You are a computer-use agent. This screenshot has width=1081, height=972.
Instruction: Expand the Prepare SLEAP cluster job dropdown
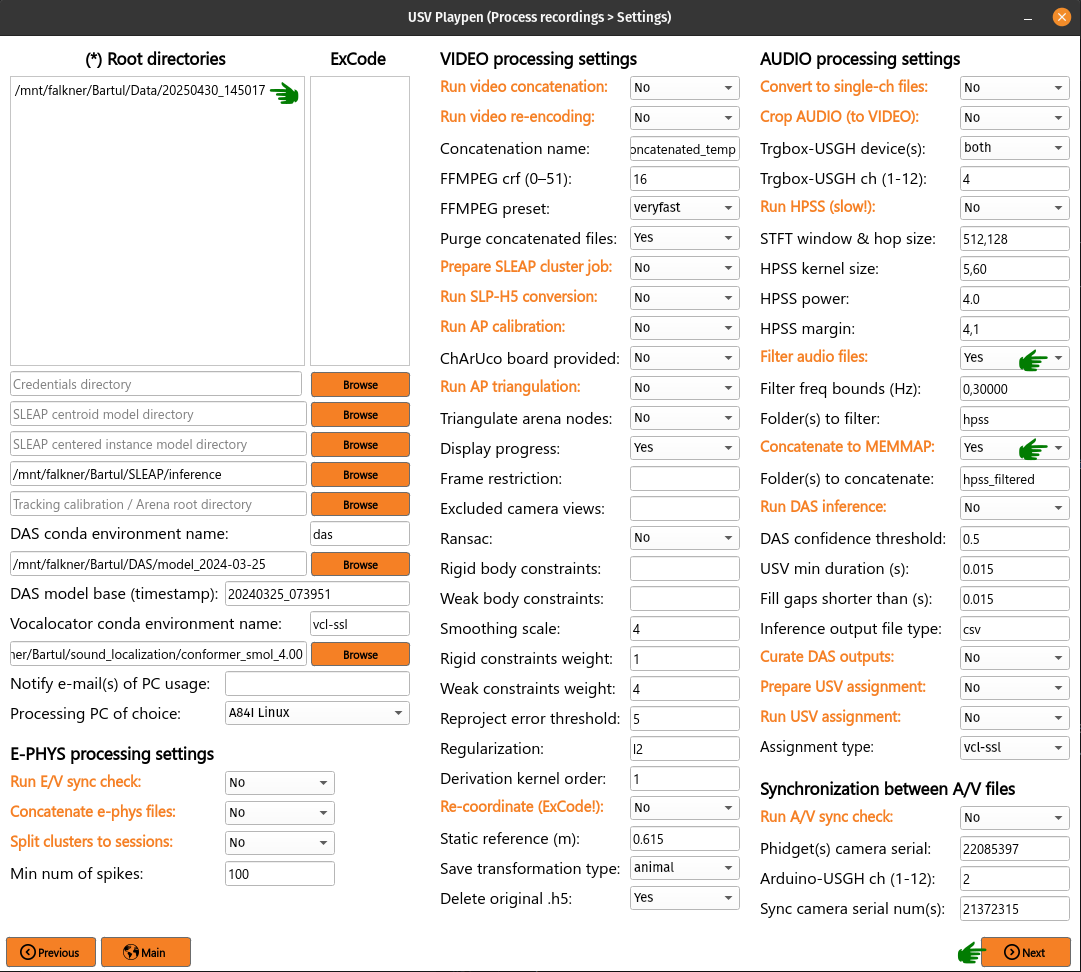684,267
